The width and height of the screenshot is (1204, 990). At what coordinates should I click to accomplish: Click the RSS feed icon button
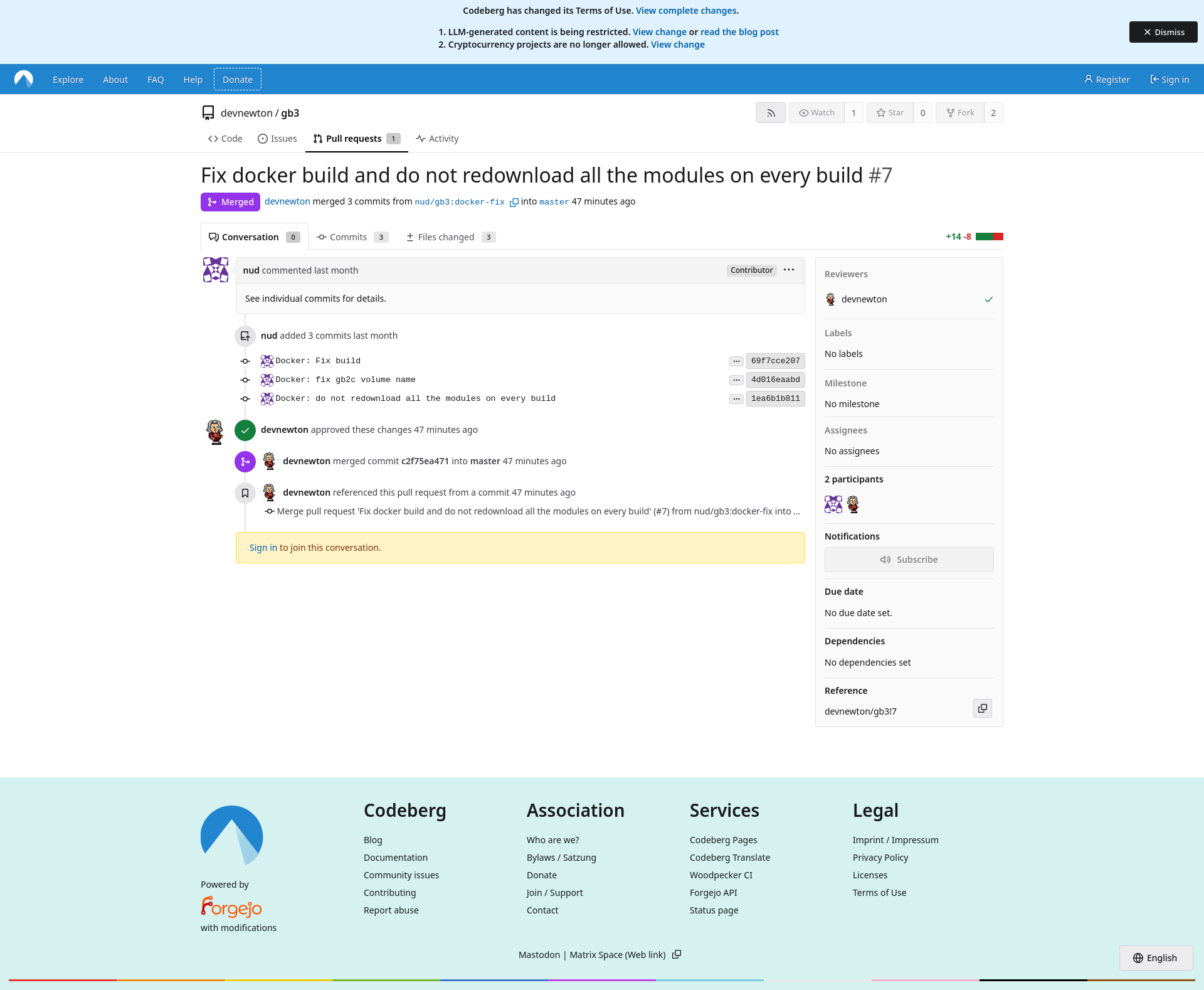[771, 113]
